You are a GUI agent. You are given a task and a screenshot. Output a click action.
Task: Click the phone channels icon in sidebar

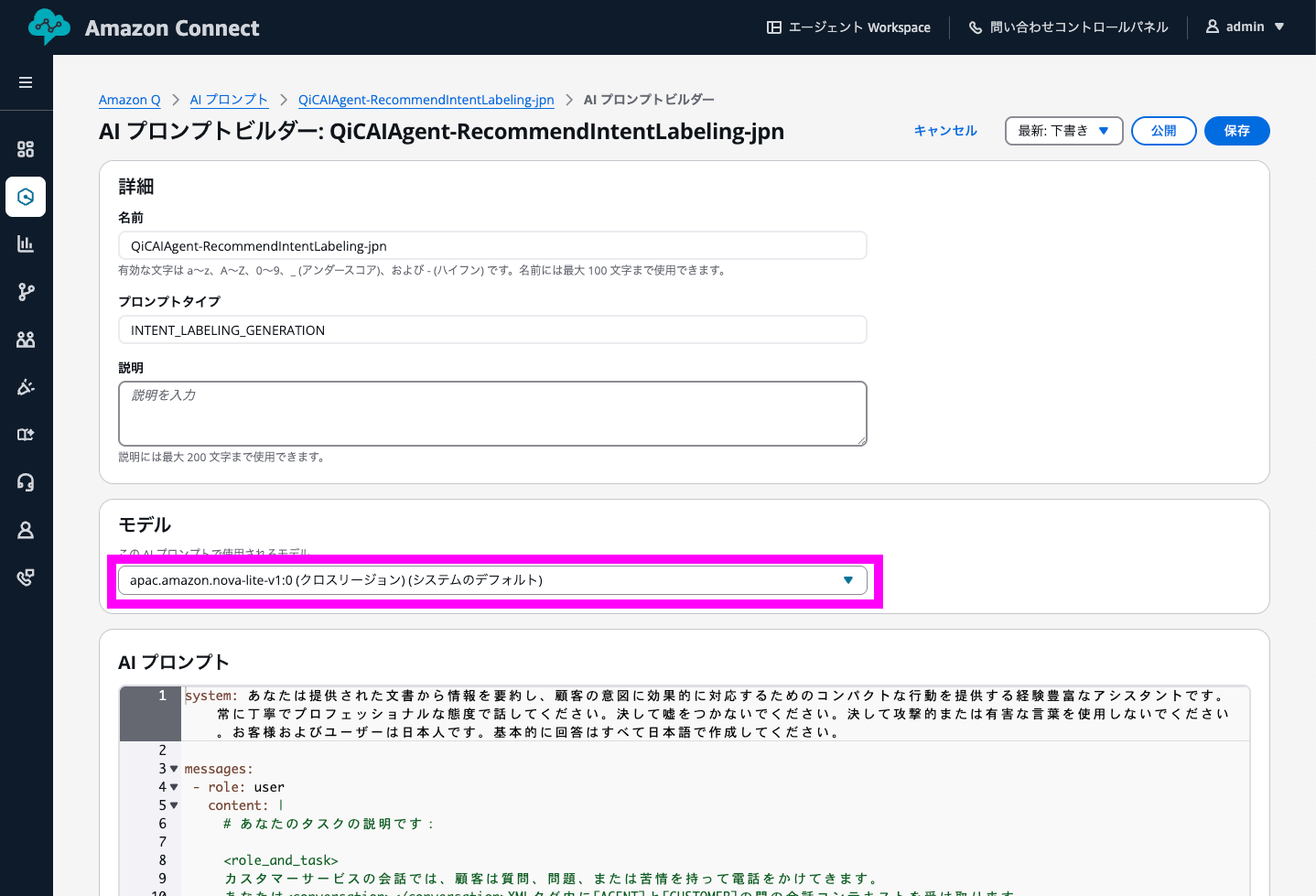(x=26, y=578)
